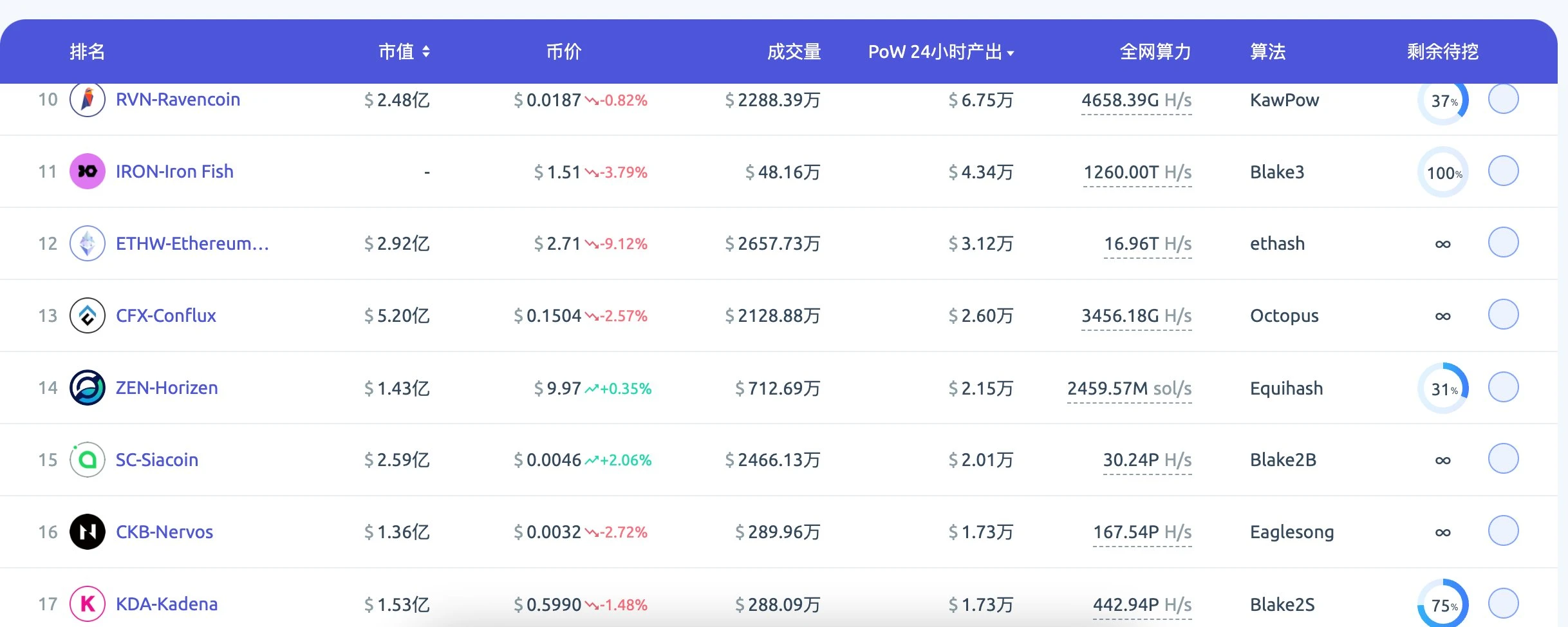The height and width of the screenshot is (627, 1568).
Task: Open the PoW 24小时产出 dropdown
Action: click(x=942, y=51)
